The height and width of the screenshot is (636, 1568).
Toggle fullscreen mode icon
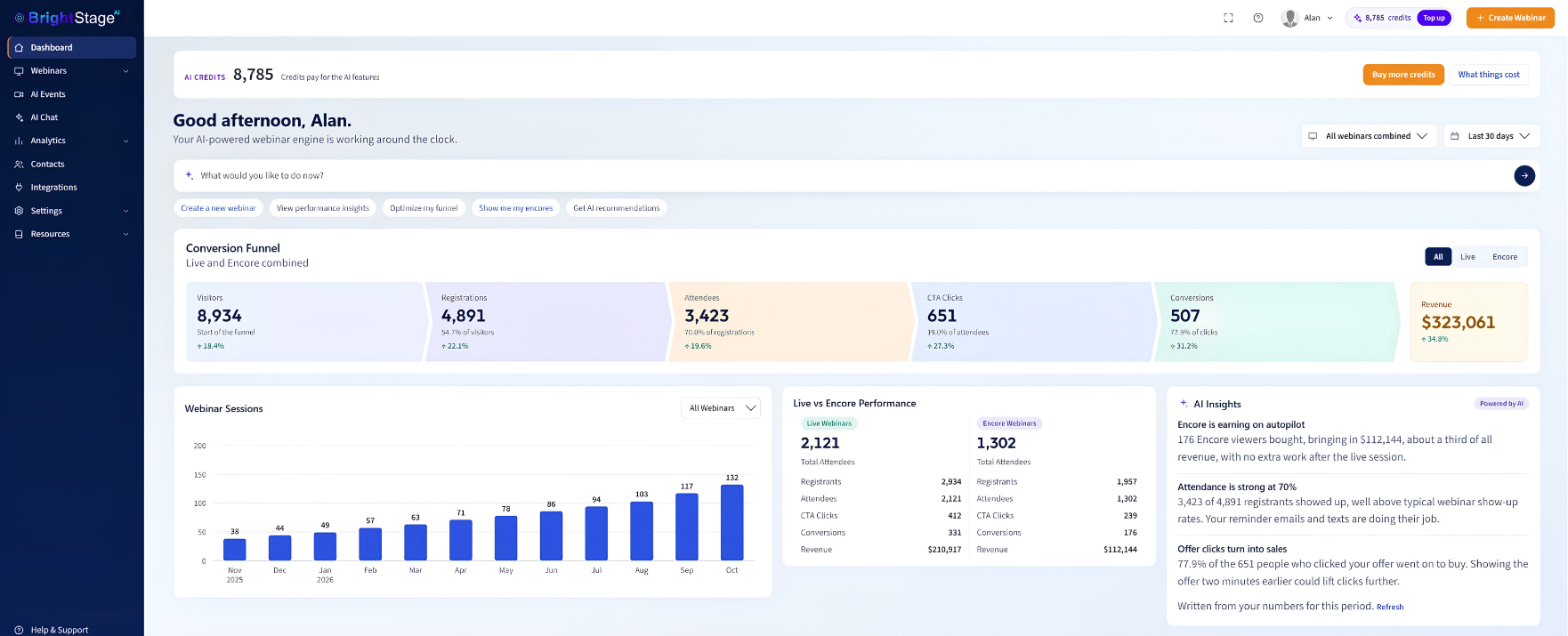(x=1229, y=18)
